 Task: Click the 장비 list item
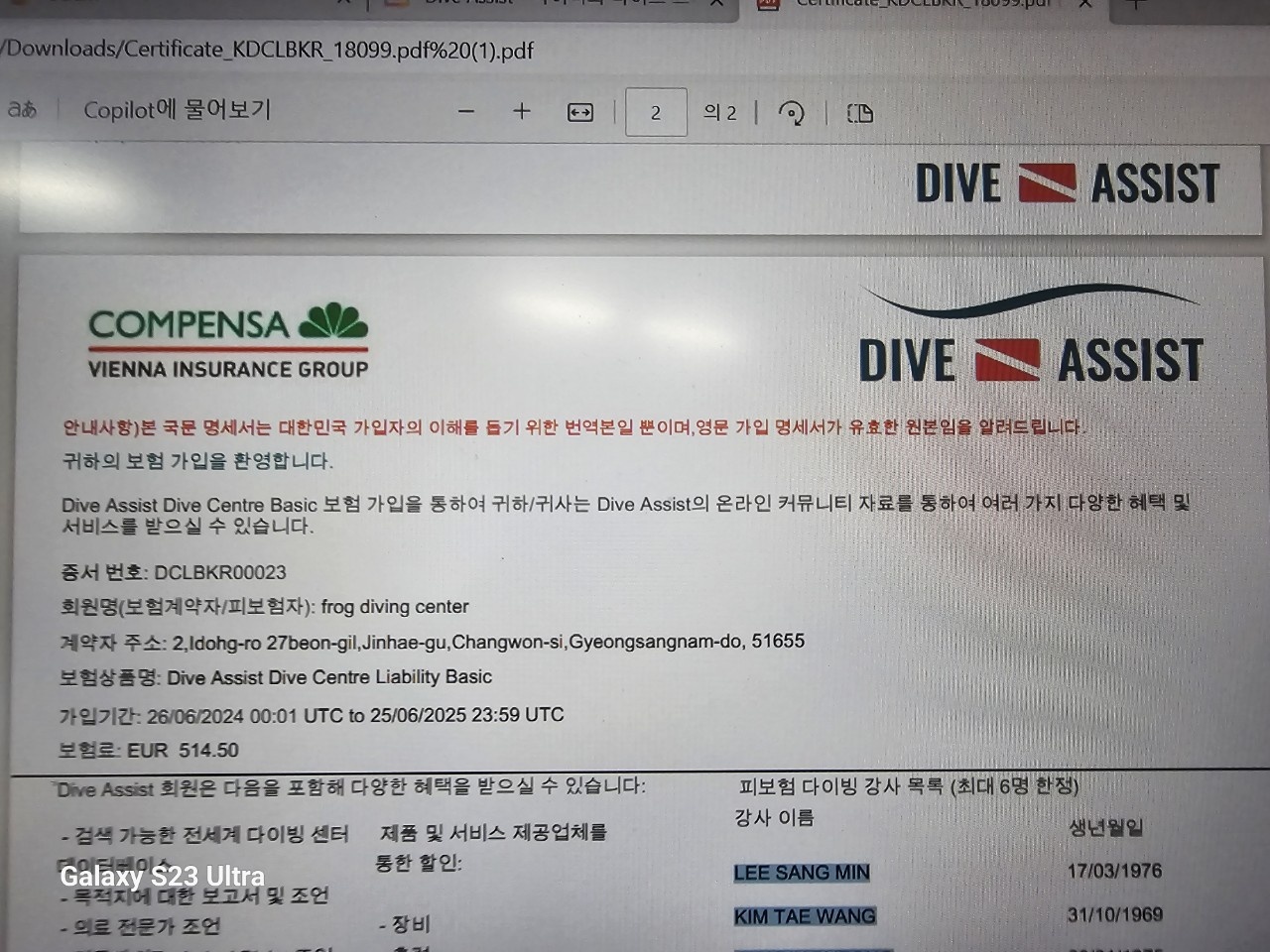tap(405, 924)
